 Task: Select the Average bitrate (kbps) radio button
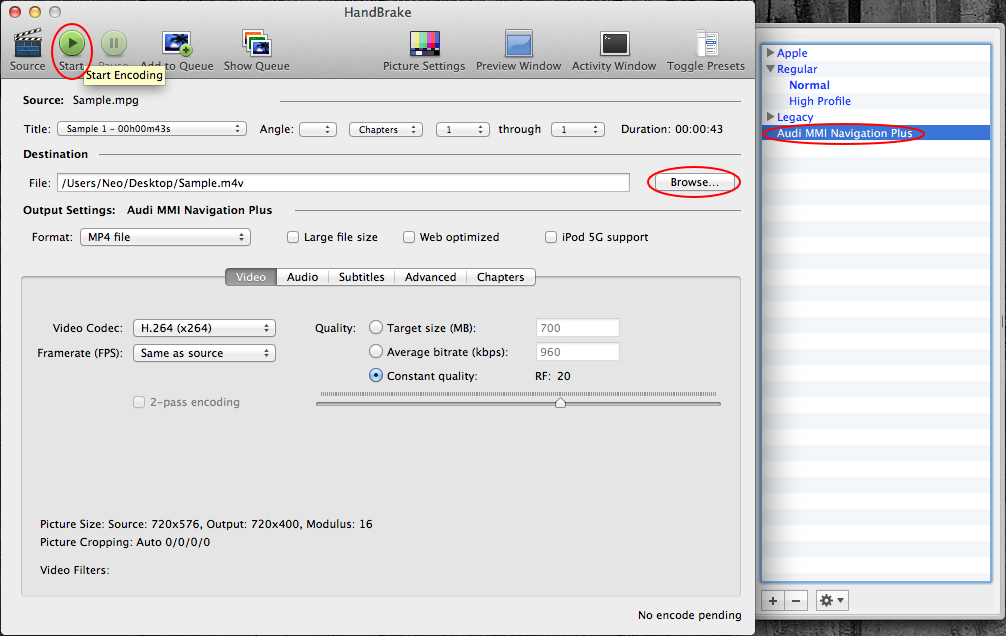click(376, 352)
